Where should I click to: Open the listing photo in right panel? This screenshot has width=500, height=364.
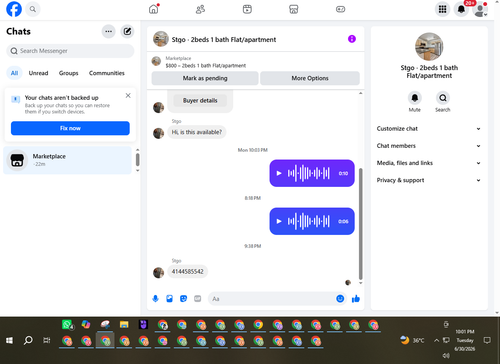coord(429,47)
